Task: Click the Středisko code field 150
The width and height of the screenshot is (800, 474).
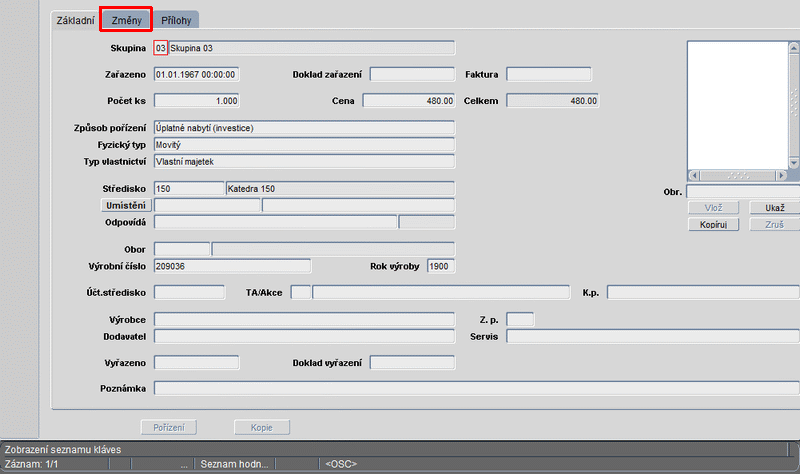Action: point(189,189)
